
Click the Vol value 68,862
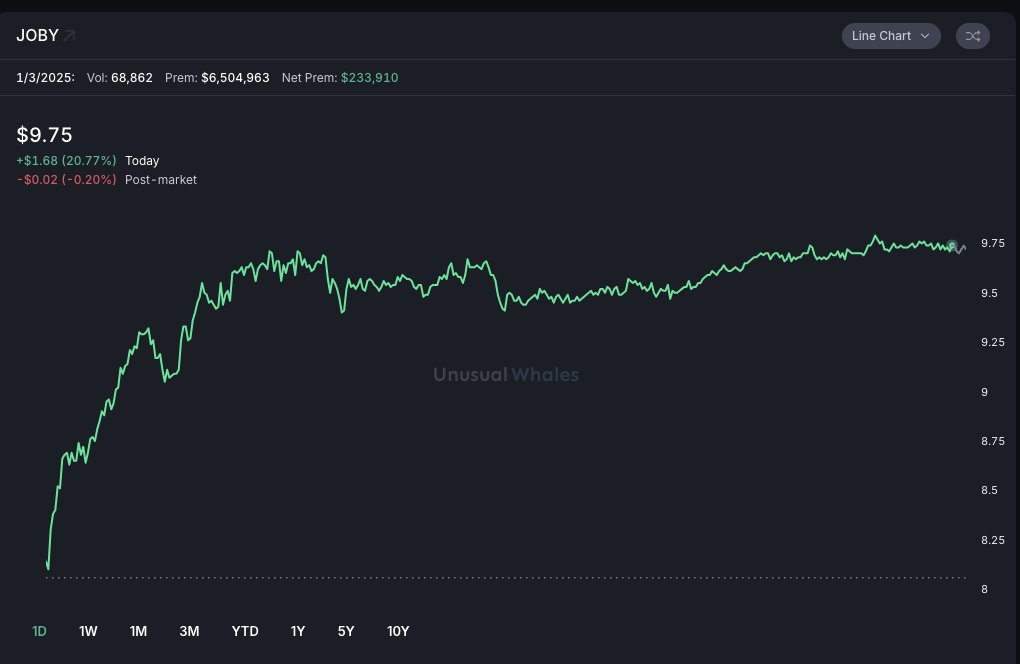(132, 77)
